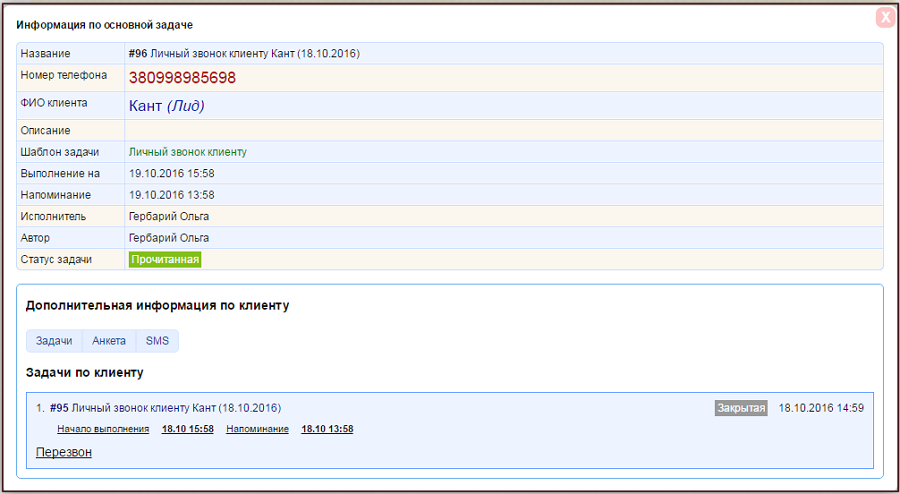Click the gray Закрытая status badge
Viewport: 900px width, 494px height.
pyautogui.click(x=741, y=408)
